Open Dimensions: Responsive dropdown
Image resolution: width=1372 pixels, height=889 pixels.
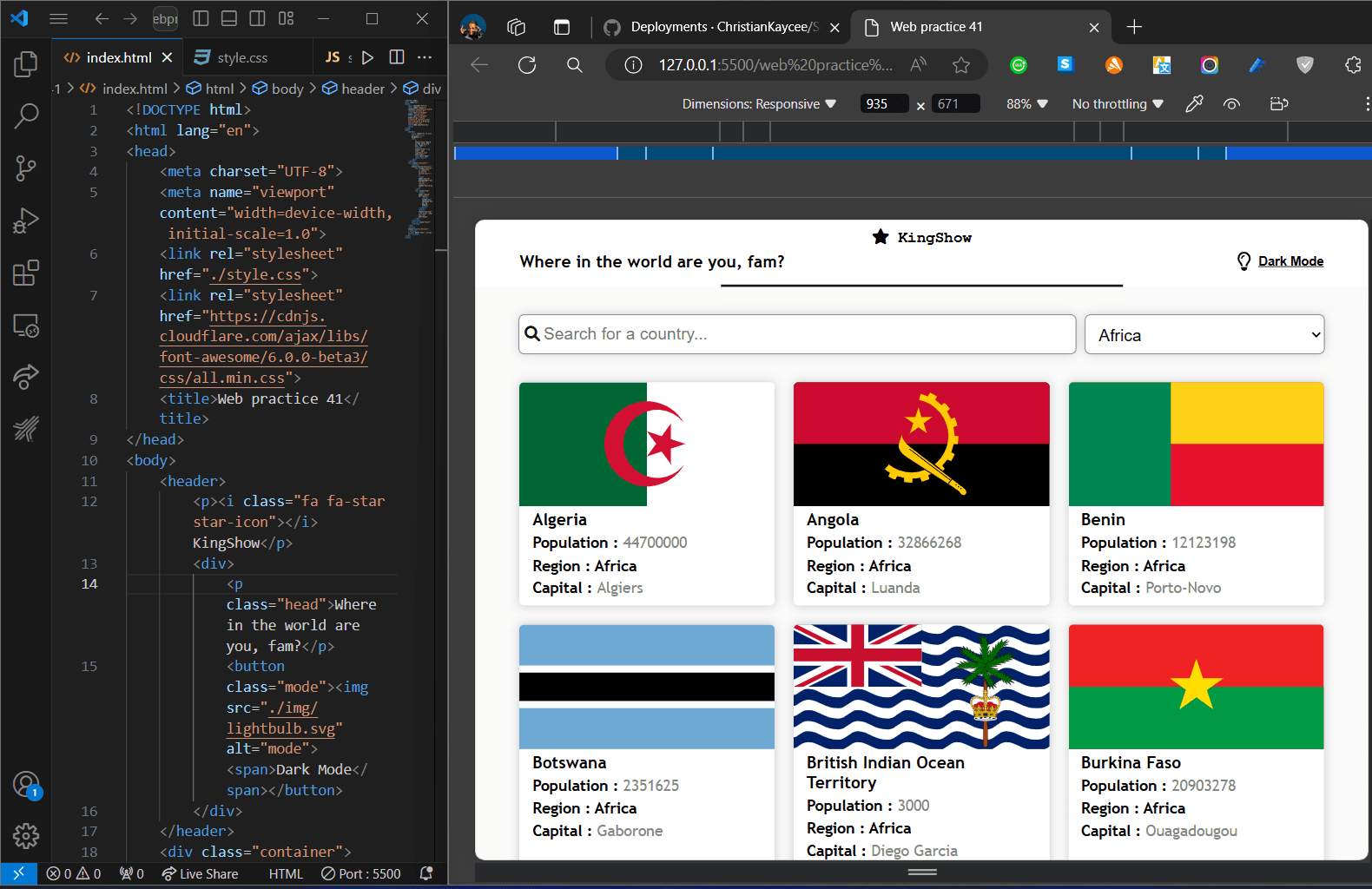759,104
